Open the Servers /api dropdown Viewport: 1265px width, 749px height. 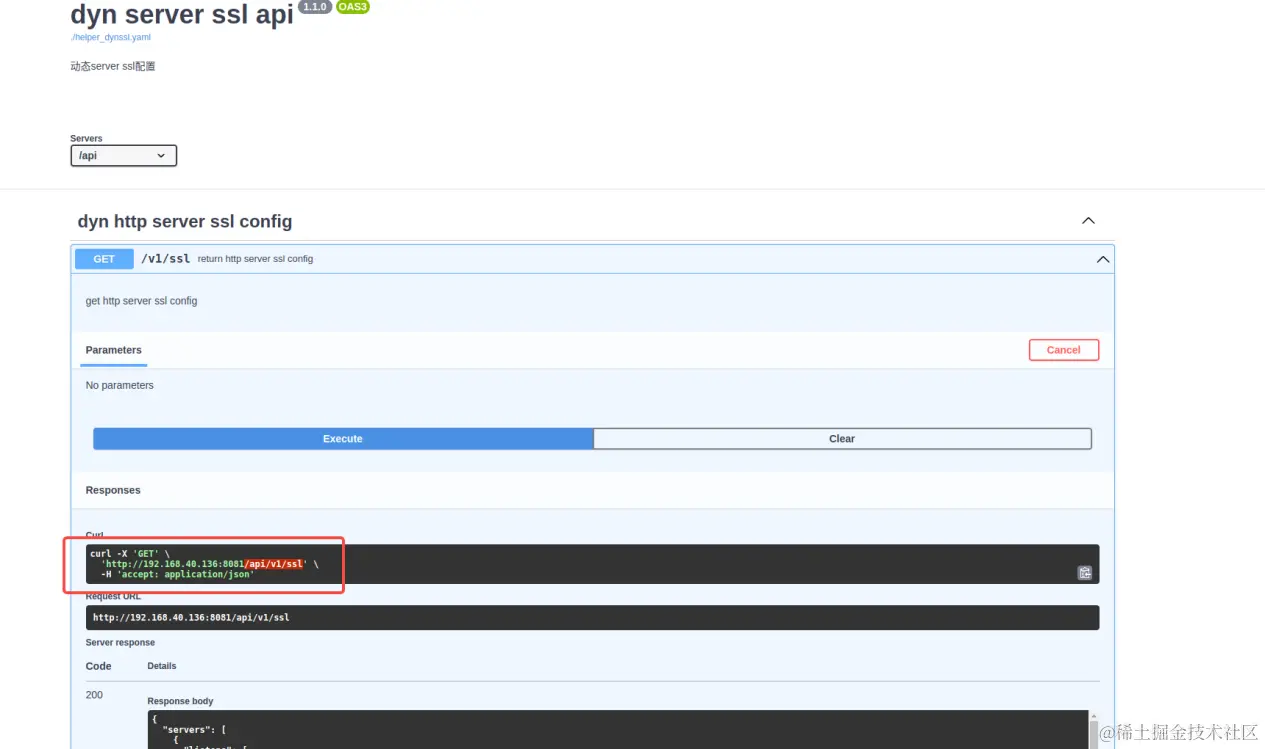(x=123, y=156)
